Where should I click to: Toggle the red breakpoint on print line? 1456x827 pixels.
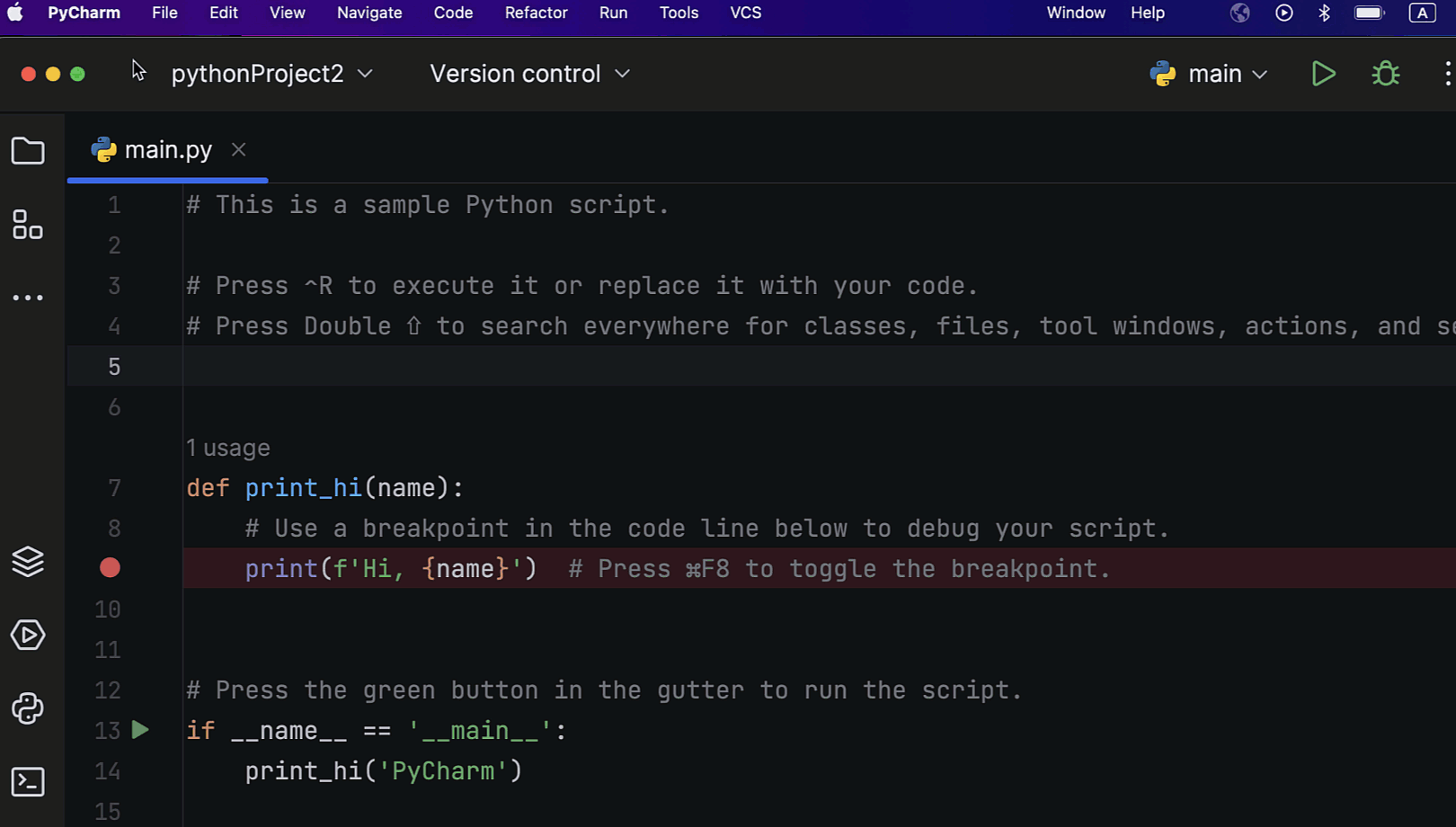(110, 568)
